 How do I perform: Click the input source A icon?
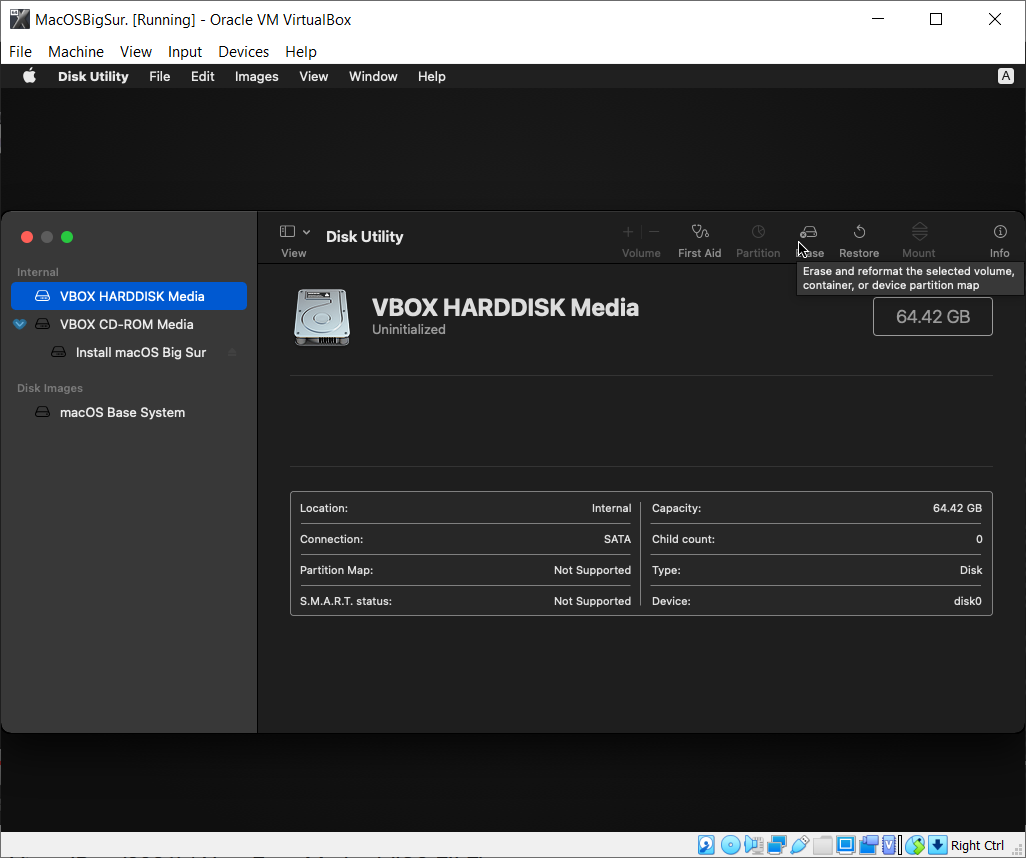(1006, 76)
